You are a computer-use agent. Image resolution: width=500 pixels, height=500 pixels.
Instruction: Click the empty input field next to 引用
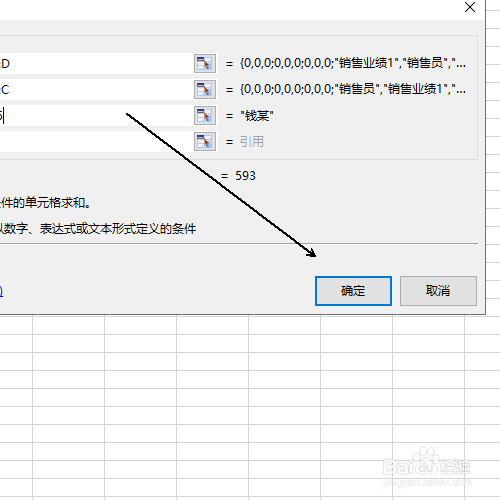[x=96, y=142]
